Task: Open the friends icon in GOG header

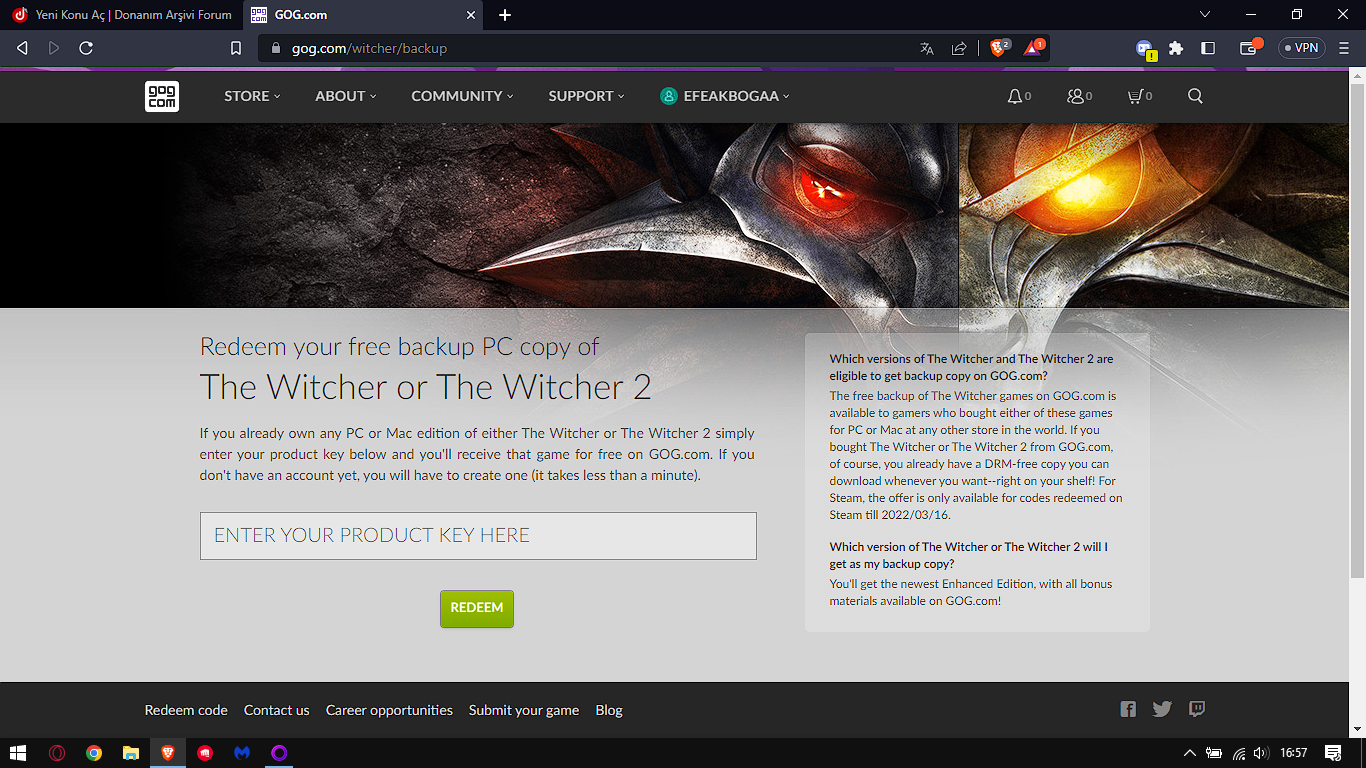Action: [1076, 96]
